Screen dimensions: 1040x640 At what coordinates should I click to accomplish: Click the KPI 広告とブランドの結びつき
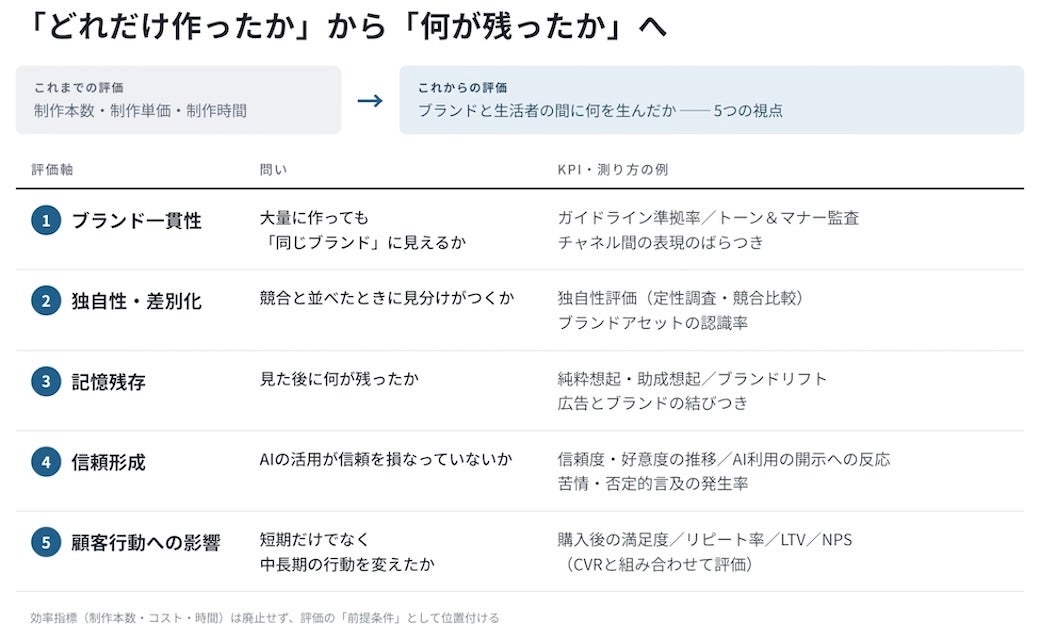coord(653,403)
